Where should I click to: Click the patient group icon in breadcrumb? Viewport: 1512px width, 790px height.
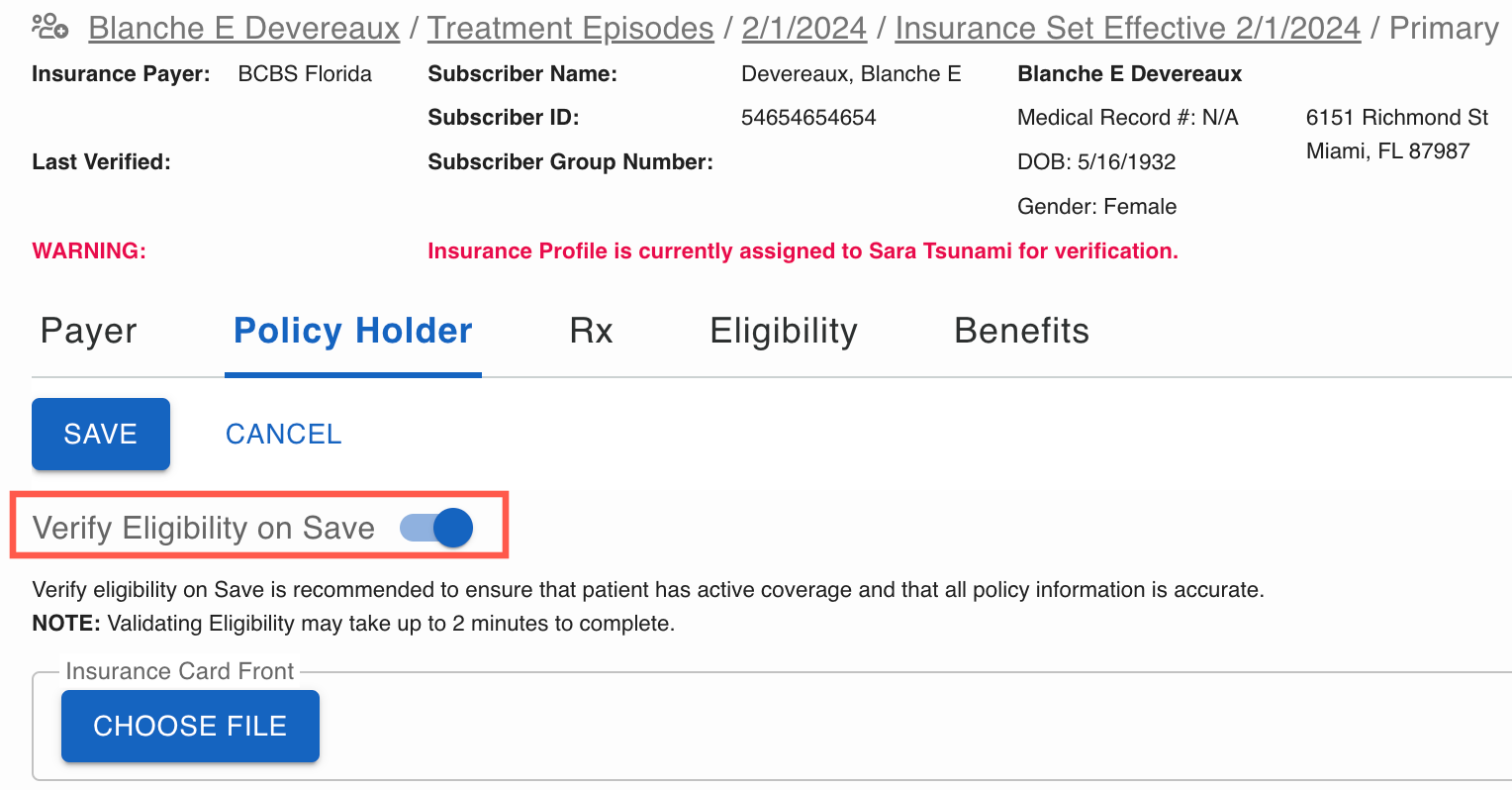[x=49, y=26]
